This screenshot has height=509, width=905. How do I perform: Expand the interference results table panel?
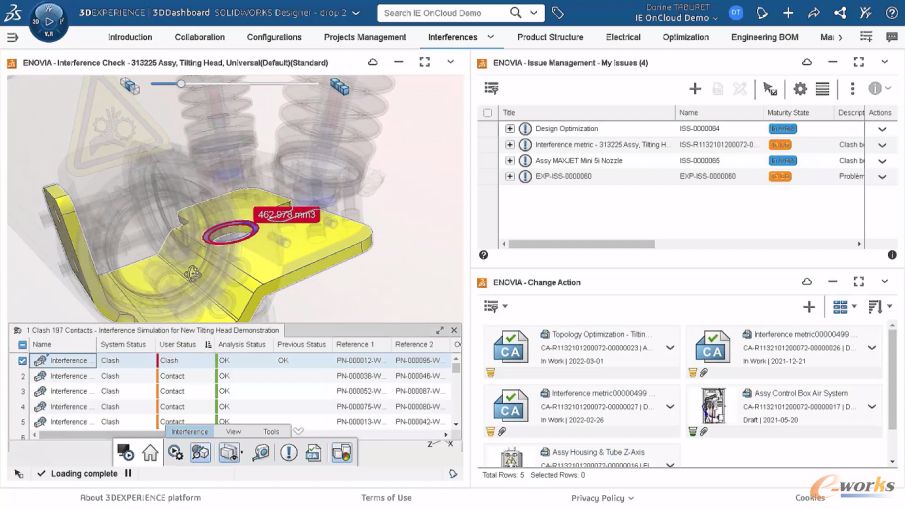tap(440, 330)
